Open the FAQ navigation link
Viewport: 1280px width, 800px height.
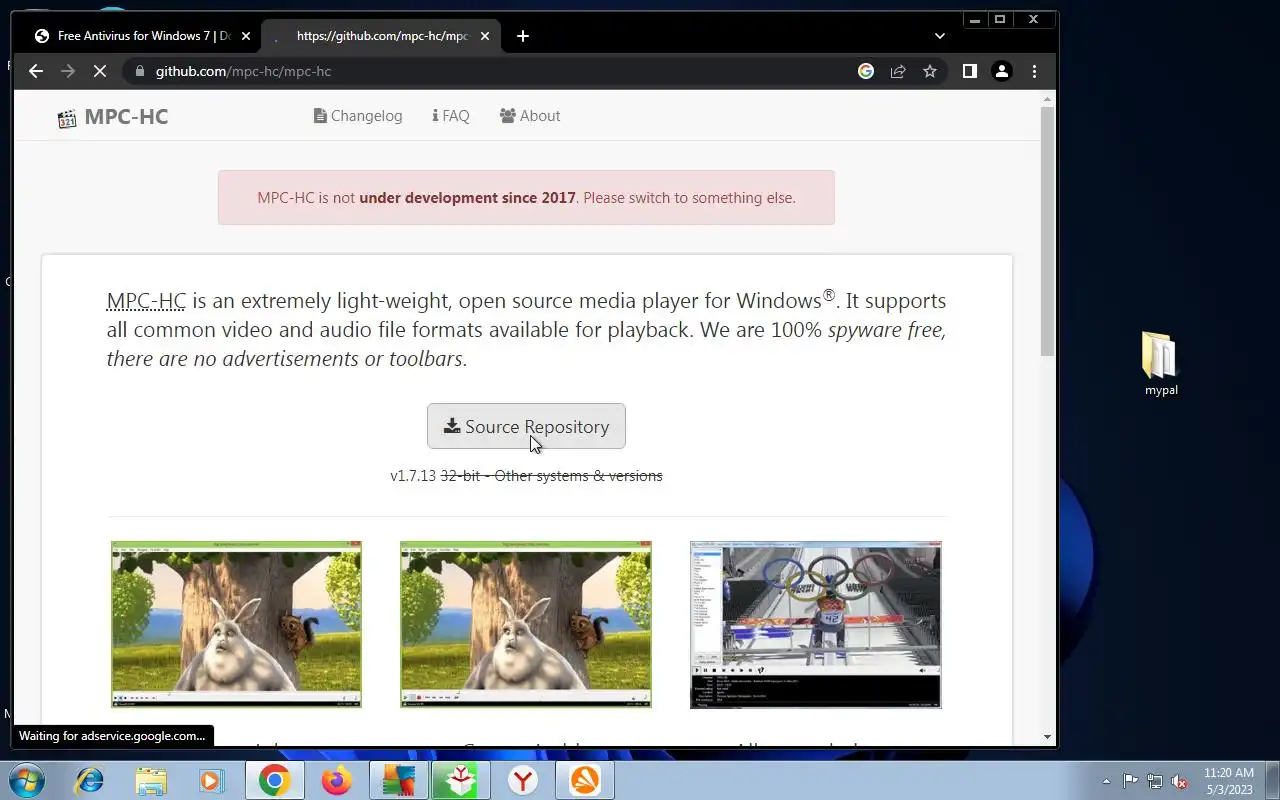[x=451, y=116]
